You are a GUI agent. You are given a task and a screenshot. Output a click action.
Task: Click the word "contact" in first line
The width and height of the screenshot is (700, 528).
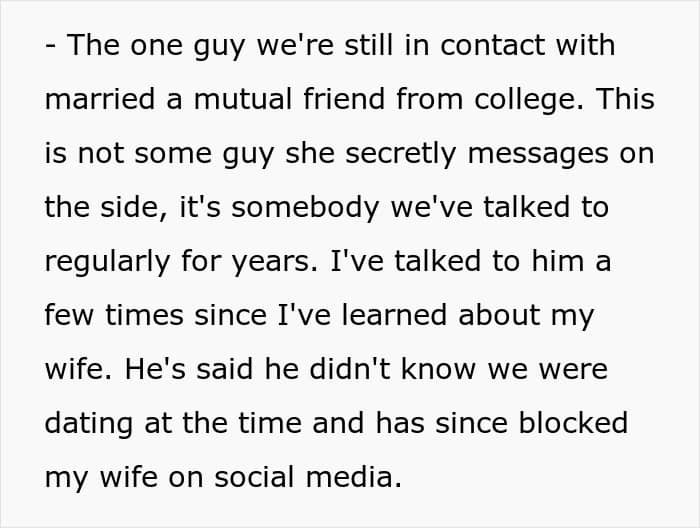[x=493, y=45]
